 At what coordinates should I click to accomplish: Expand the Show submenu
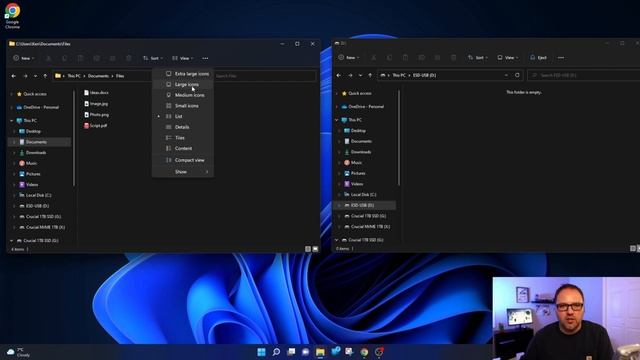(x=183, y=172)
